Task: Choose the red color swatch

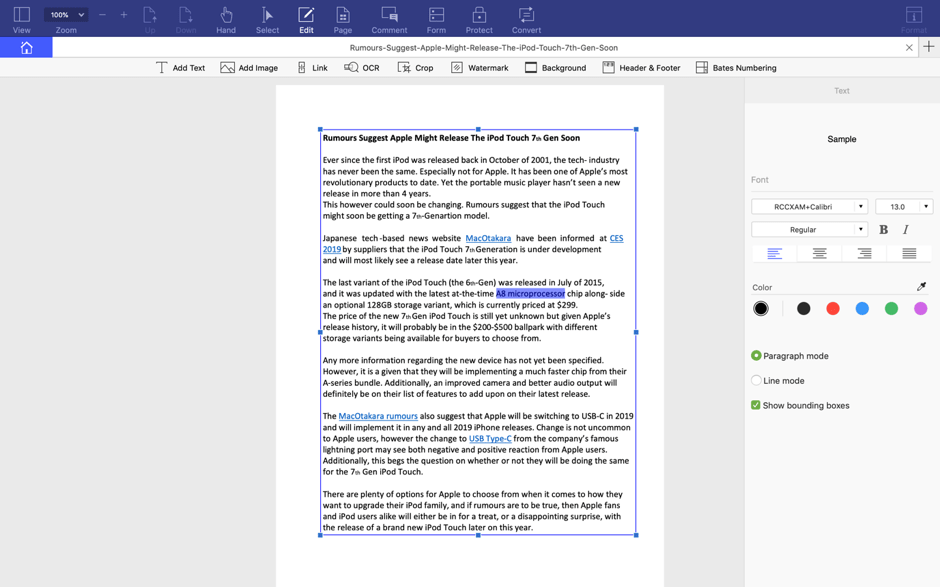Action: (833, 308)
